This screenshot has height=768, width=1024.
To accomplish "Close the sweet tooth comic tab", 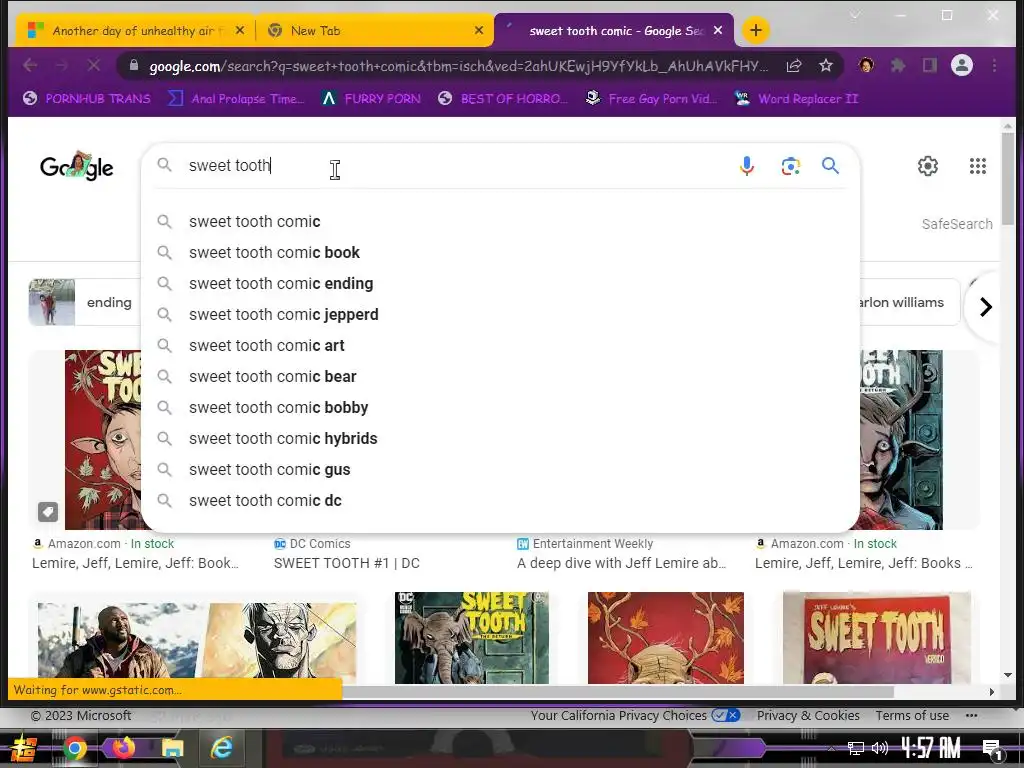I will (x=718, y=30).
